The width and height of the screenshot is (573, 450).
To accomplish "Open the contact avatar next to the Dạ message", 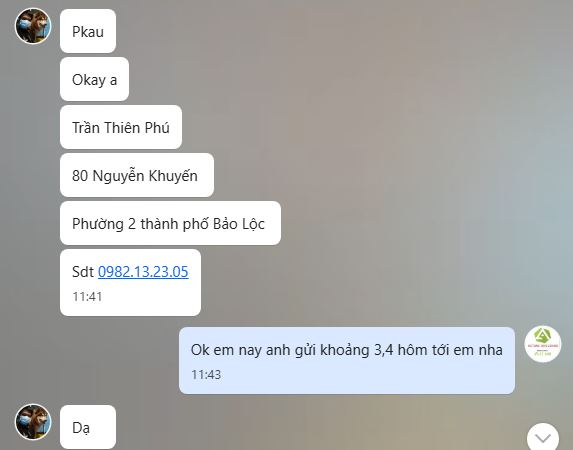I will tap(33, 422).
